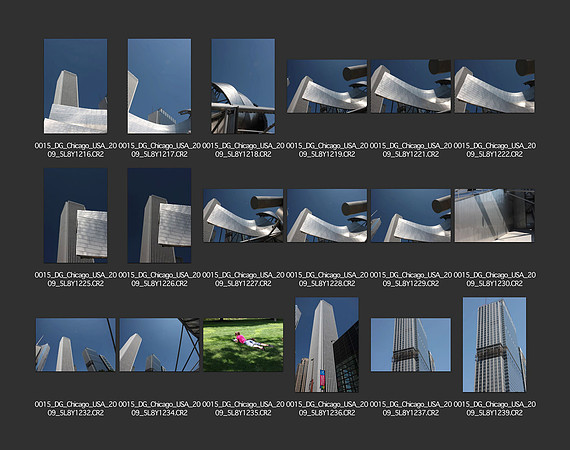Click the filename label ending 5L8Y1217.CR2
570x450 pixels.
point(159,150)
